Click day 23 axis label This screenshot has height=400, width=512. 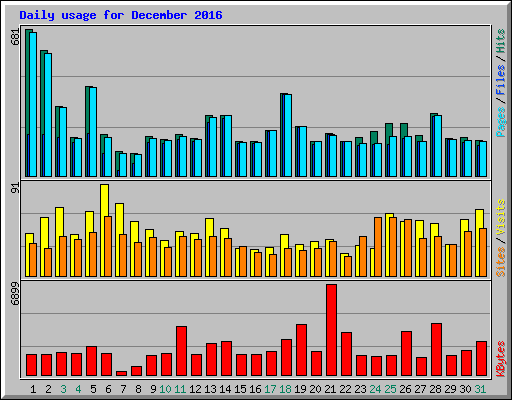pyautogui.click(x=360, y=389)
